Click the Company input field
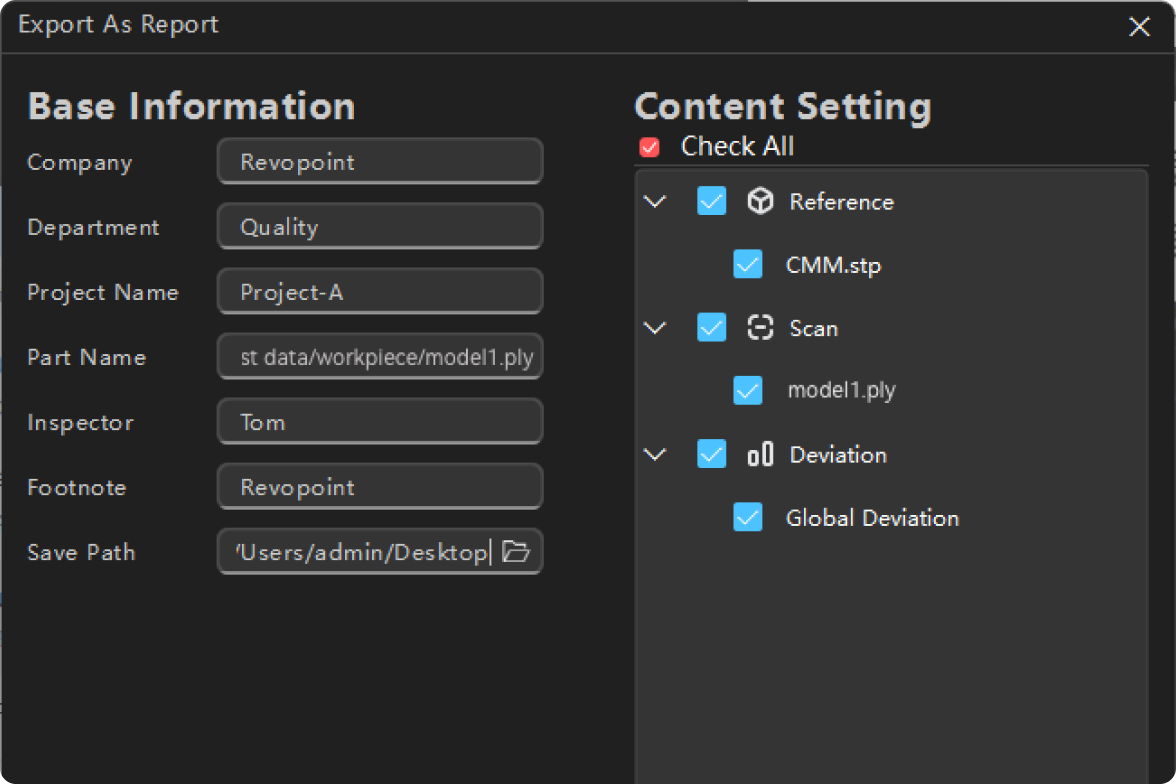This screenshot has height=784, width=1176. [380, 162]
